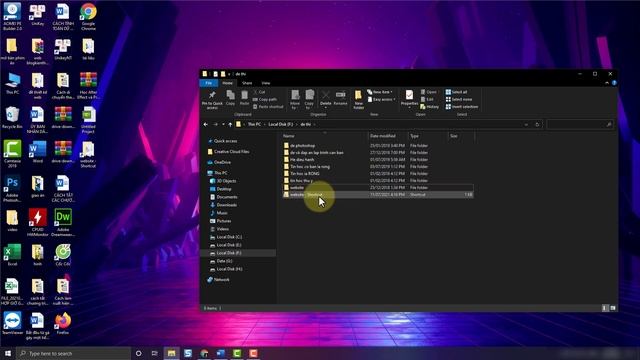Click Select all in the ribbon
640x360 pixels.
pos(456,92)
